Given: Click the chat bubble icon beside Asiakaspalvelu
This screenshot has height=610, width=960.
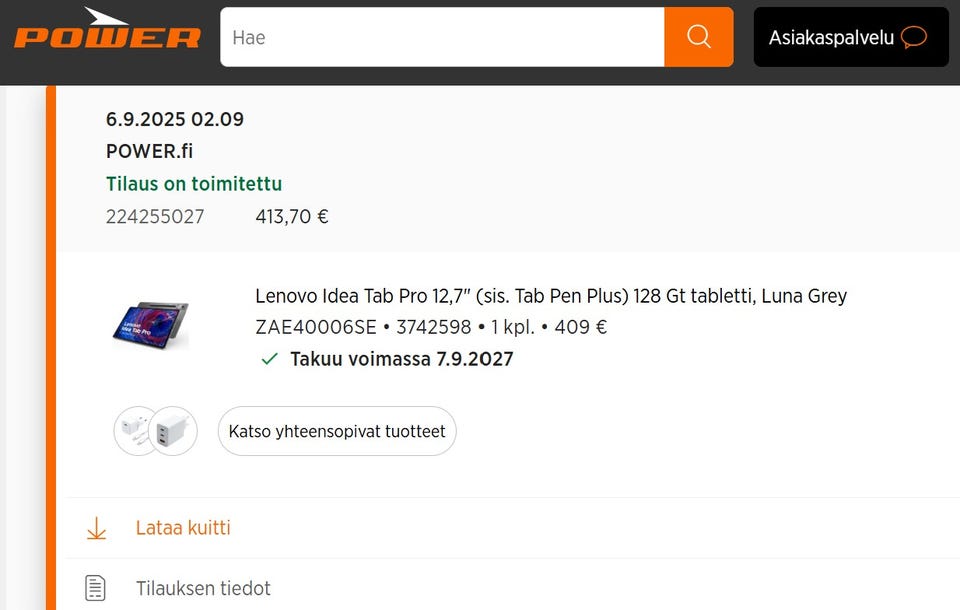Looking at the screenshot, I should 913,37.
